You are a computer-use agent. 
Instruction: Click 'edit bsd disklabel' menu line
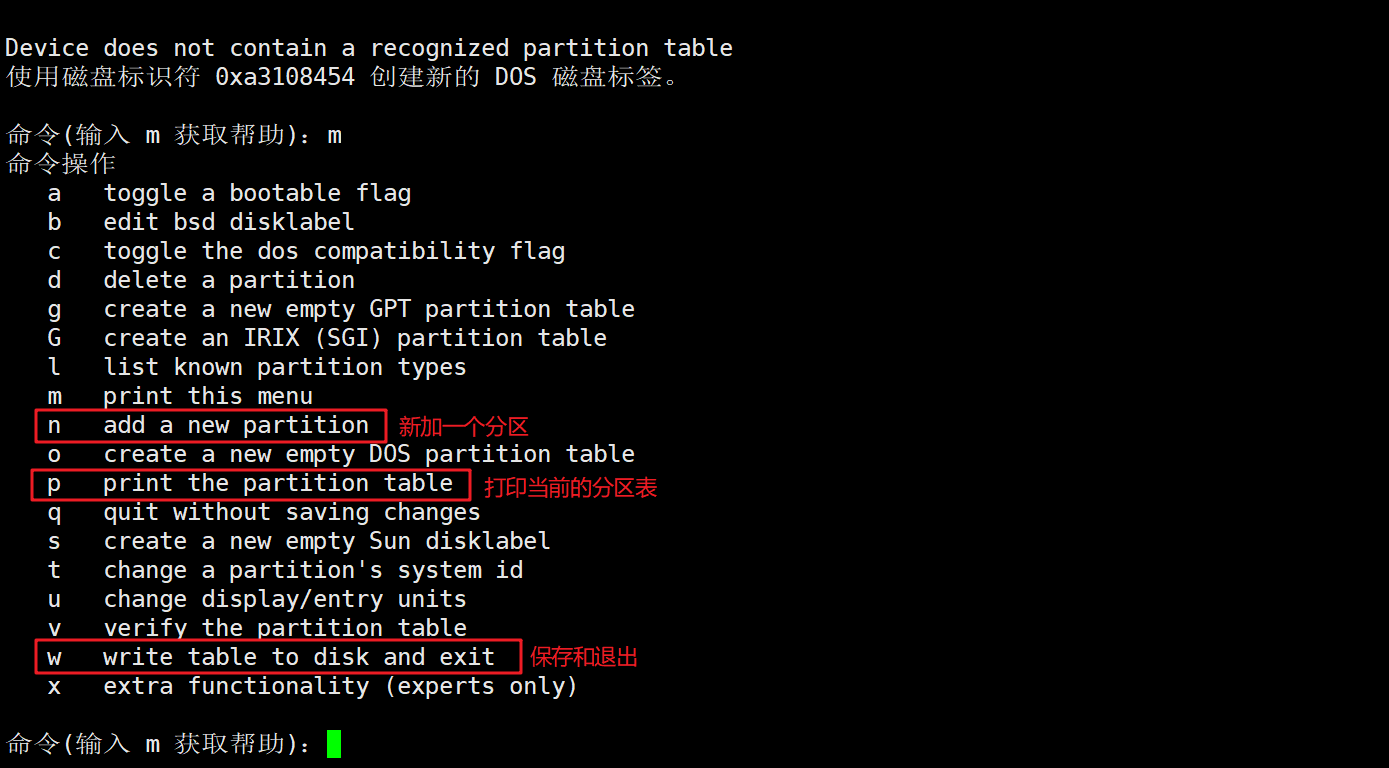click(229, 222)
